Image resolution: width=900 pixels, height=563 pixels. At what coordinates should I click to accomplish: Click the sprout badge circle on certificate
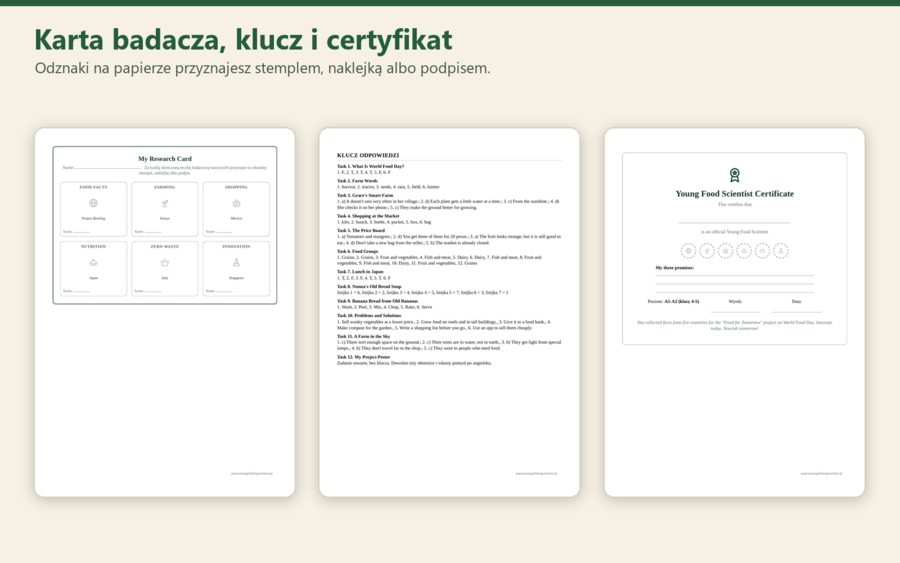tap(707, 251)
